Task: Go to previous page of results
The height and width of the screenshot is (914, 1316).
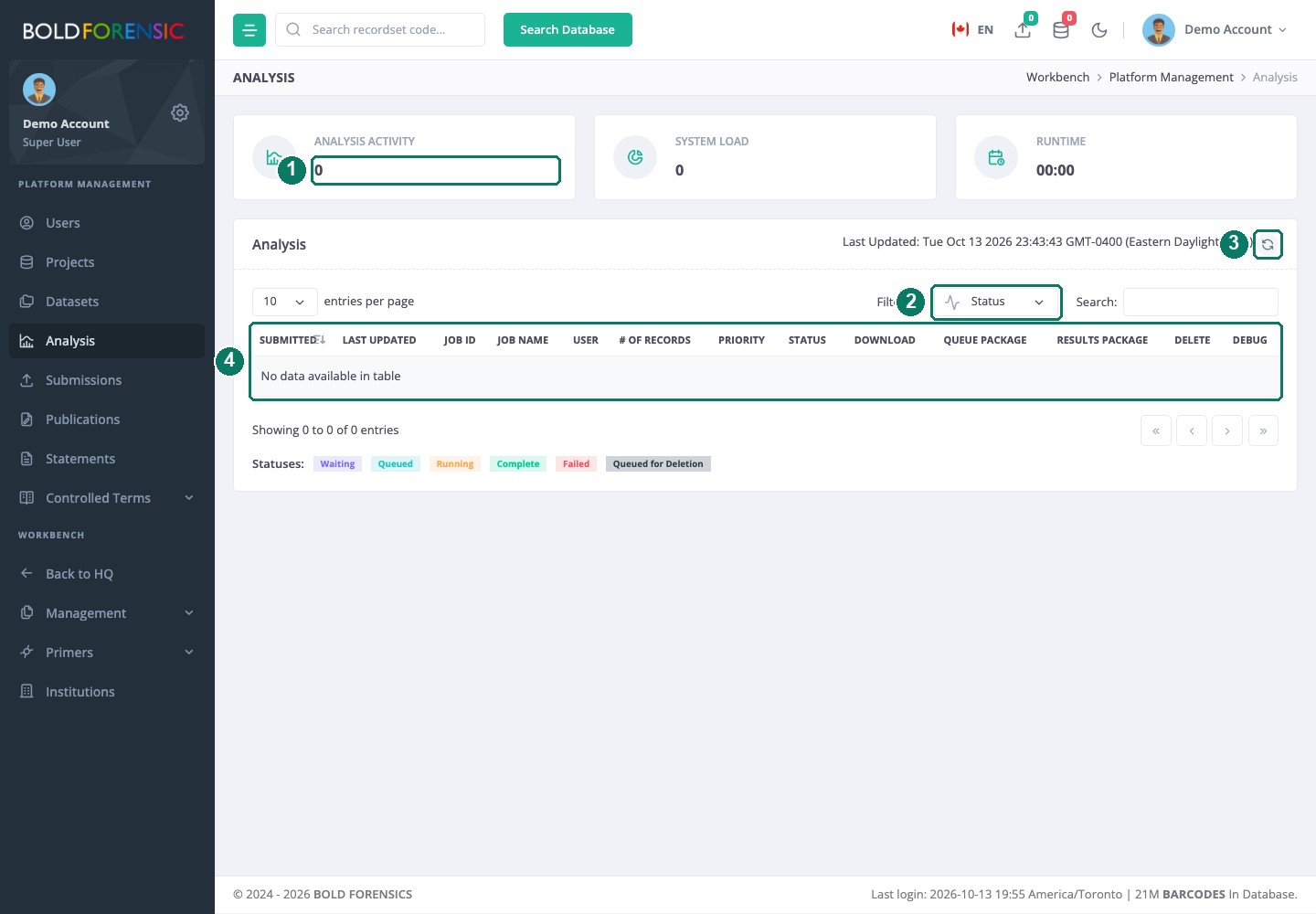Action: pos(1192,430)
